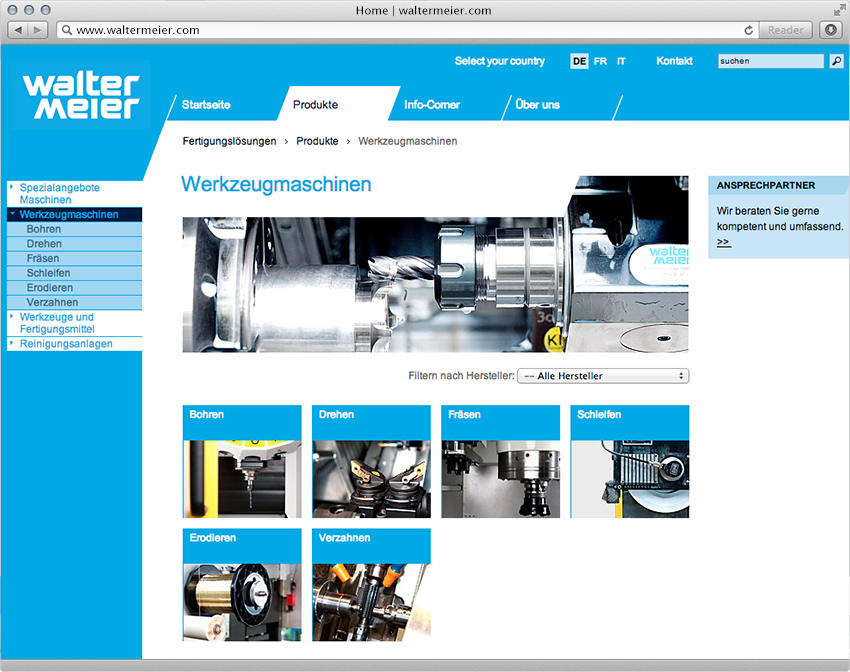This screenshot has width=850, height=672.
Task: Open the Über uns tab
Action: pyautogui.click(x=537, y=105)
